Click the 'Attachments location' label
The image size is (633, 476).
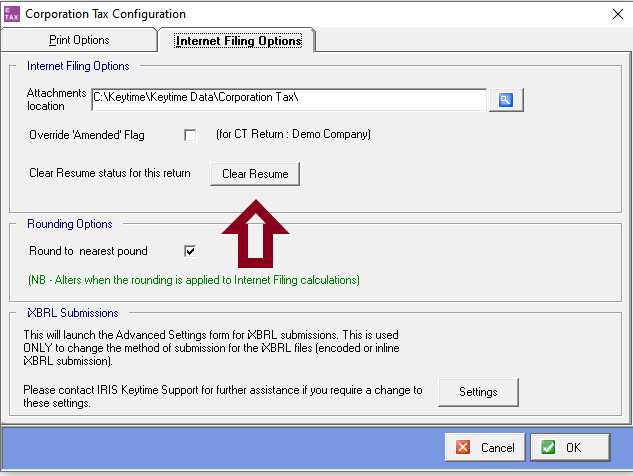(x=57, y=99)
